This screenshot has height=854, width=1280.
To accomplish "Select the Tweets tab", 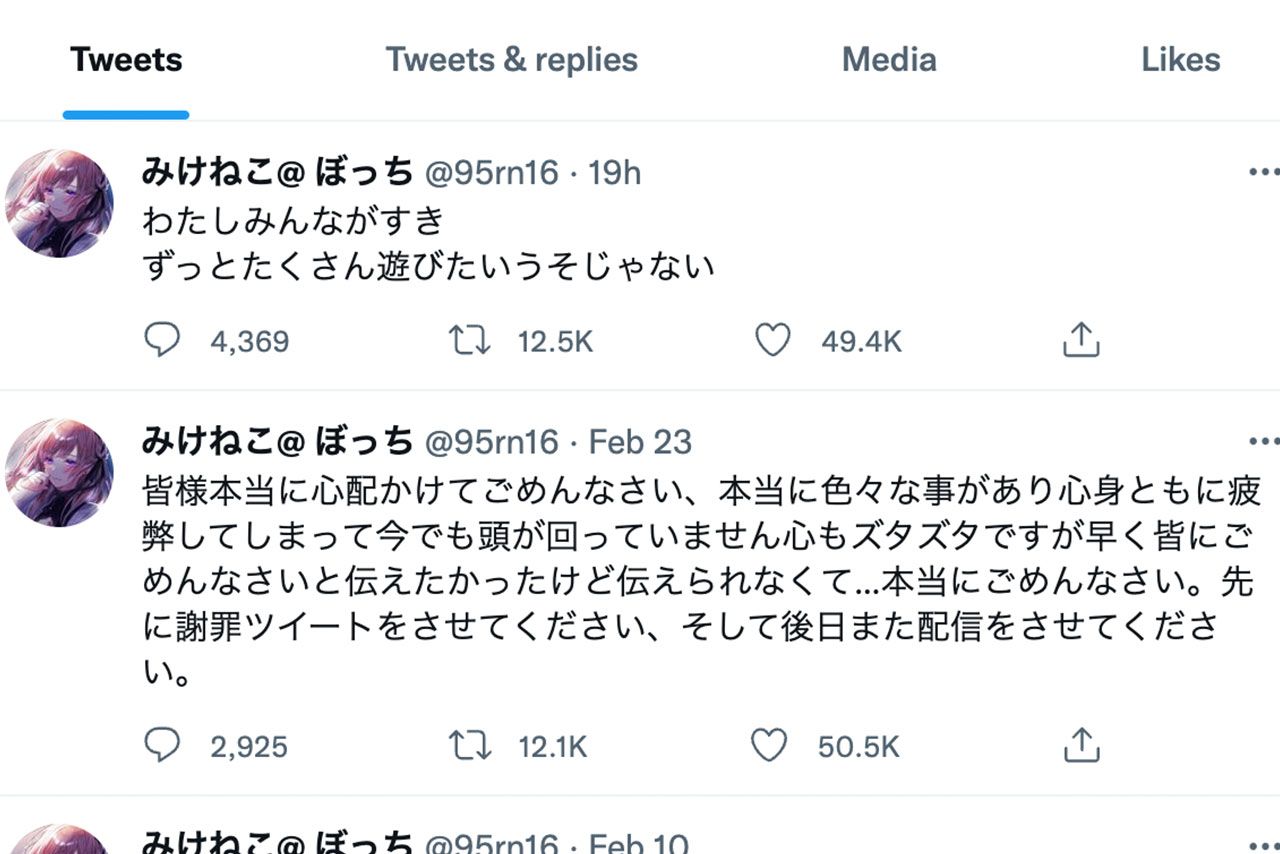I will click(125, 60).
